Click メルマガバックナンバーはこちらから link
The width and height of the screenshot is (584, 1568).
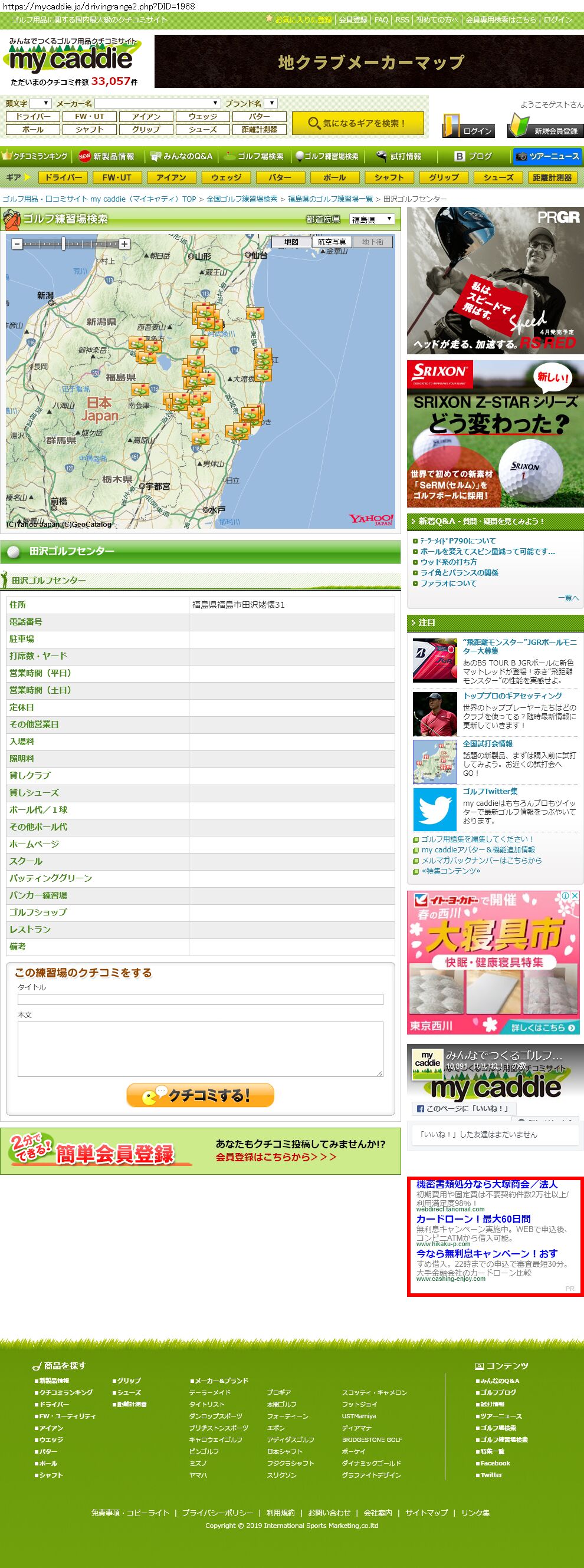point(481,860)
